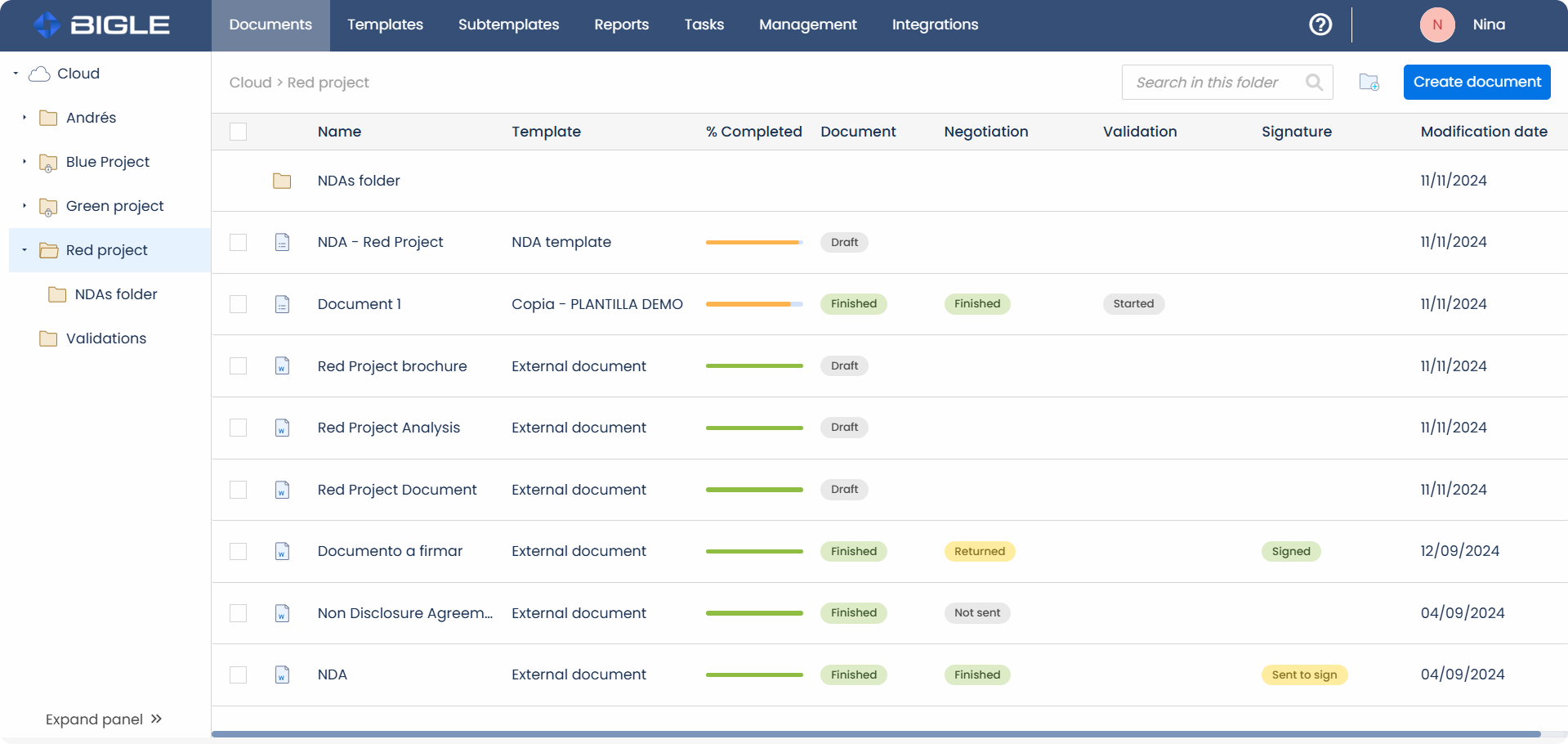The height and width of the screenshot is (744, 1568).
Task: Expand the Blue Project tree item
Action: (24, 162)
